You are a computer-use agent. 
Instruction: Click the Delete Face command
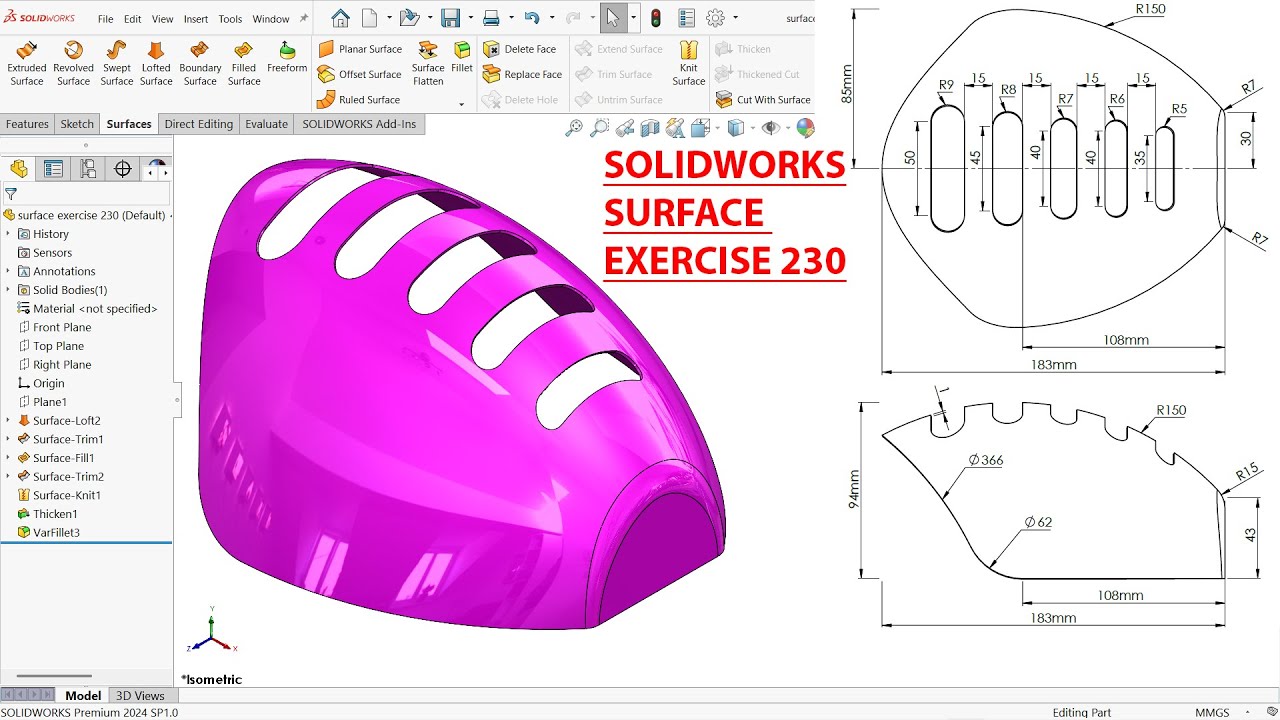tap(519, 49)
